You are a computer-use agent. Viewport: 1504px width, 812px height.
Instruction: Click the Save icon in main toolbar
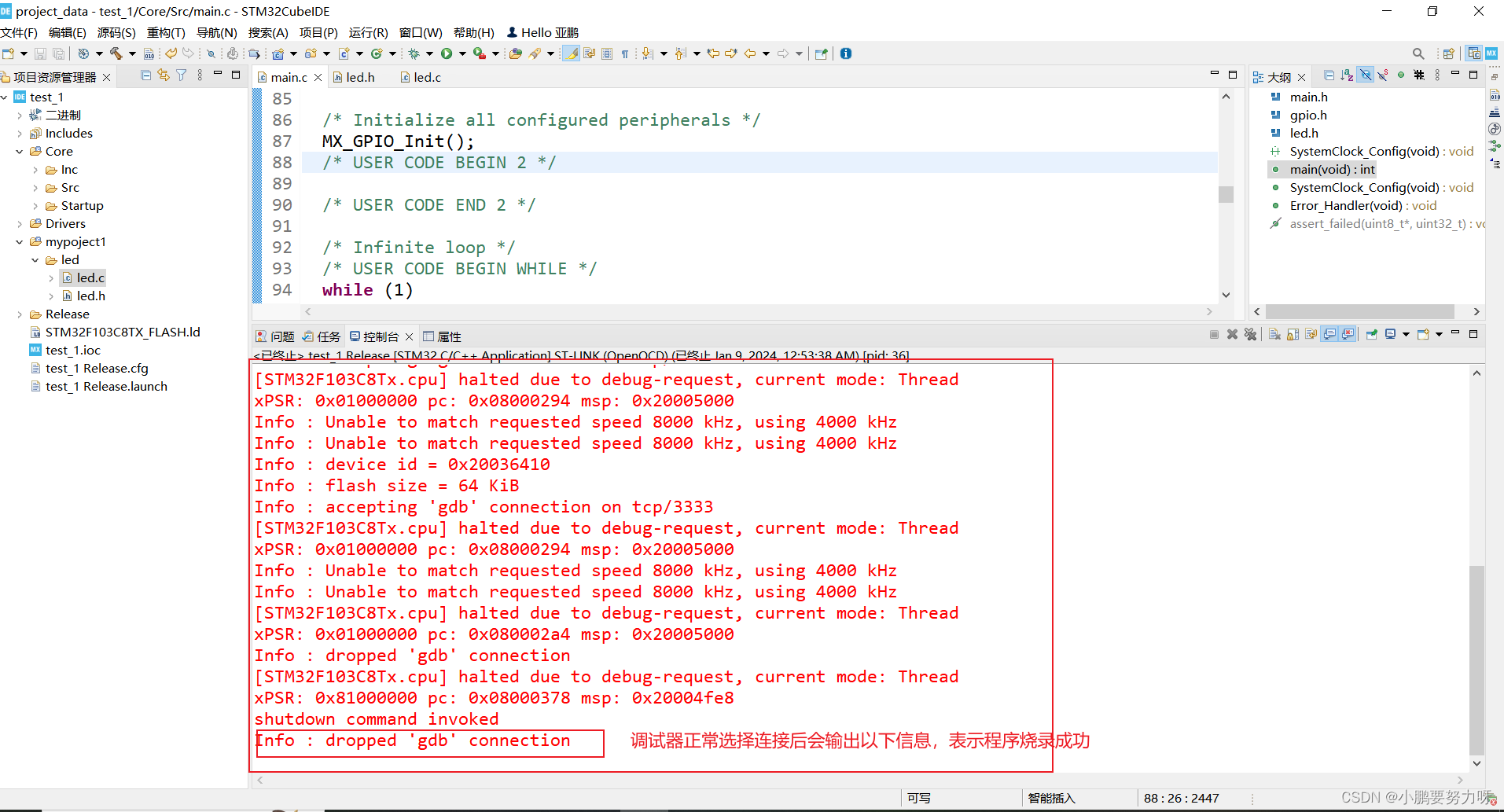[x=40, y=53]
